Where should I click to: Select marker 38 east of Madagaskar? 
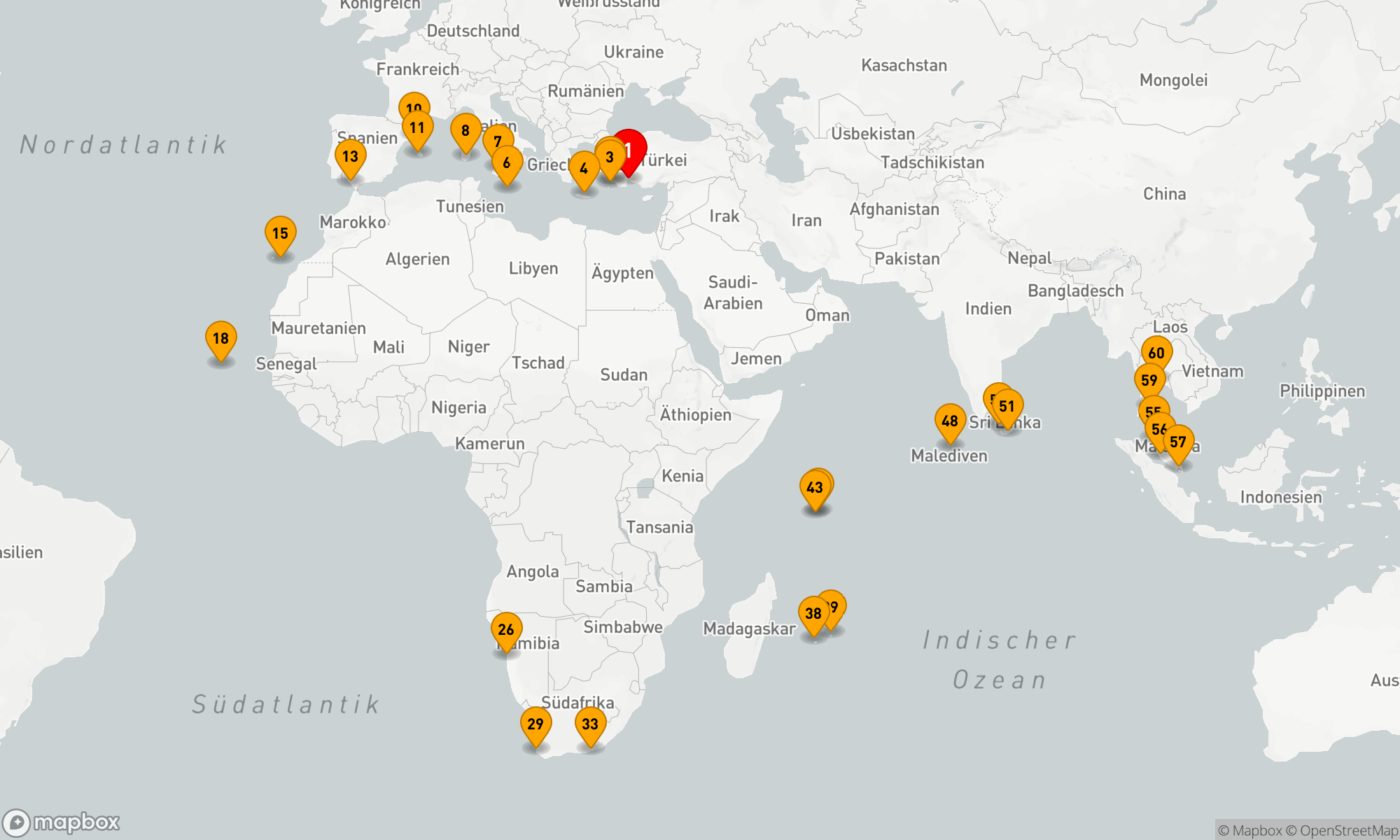coord(813,613)
